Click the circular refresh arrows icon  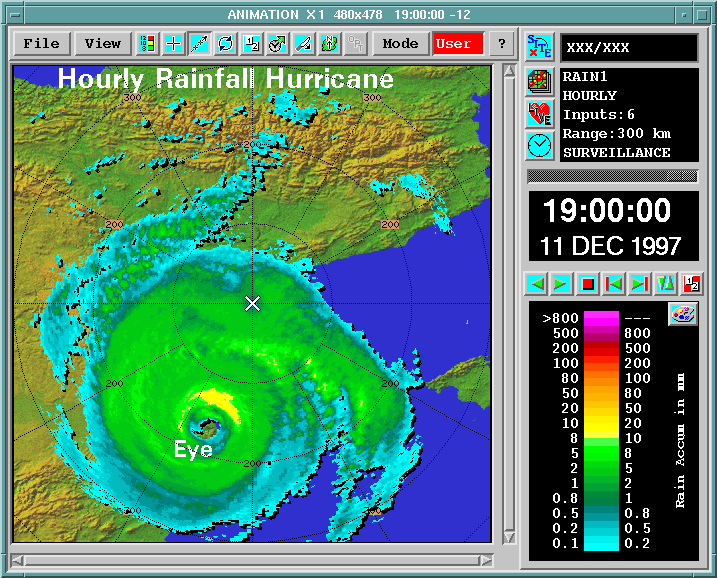(225, 44)
